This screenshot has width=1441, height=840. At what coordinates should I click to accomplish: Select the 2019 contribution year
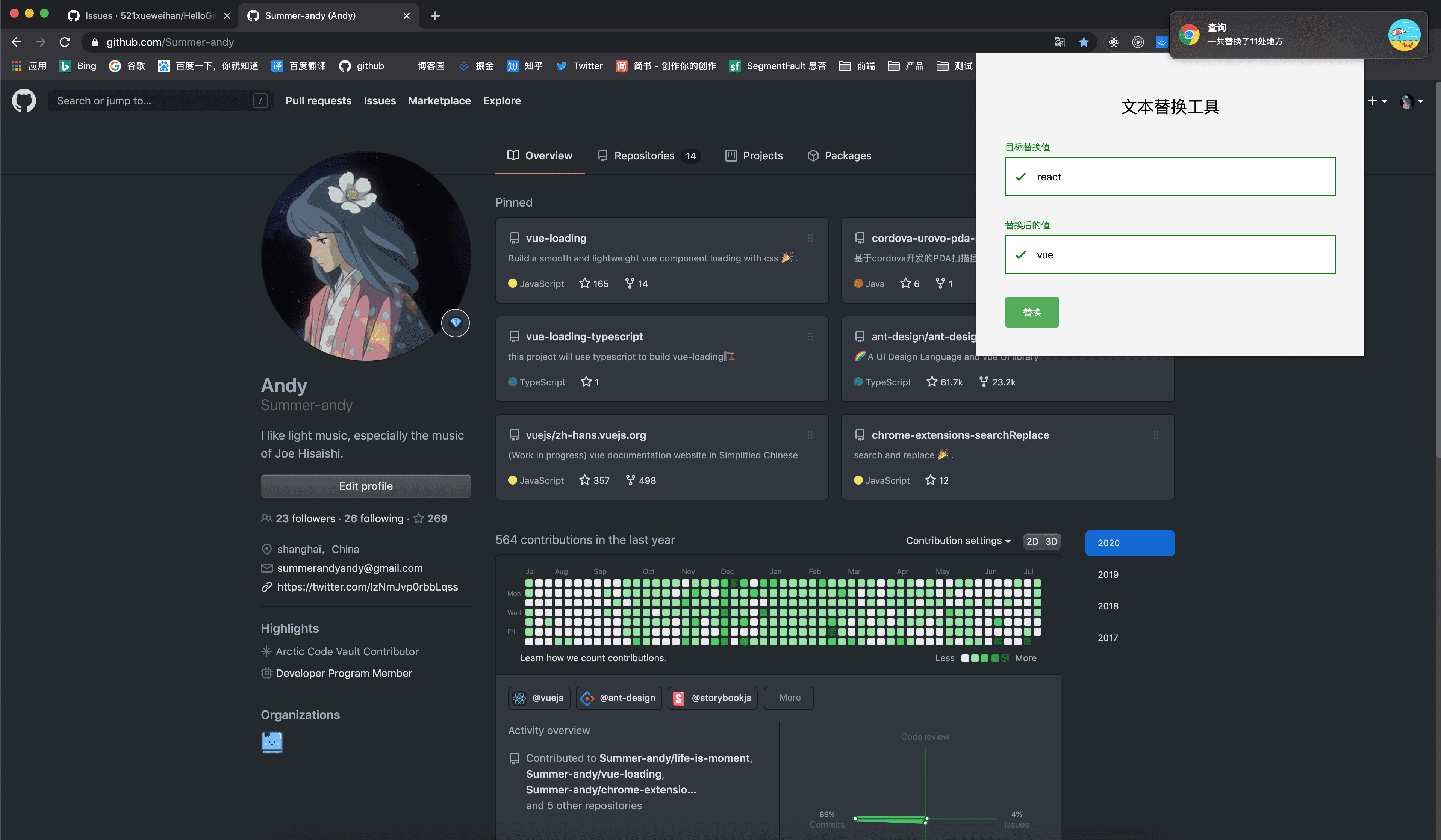click(x=1130, y=574)
